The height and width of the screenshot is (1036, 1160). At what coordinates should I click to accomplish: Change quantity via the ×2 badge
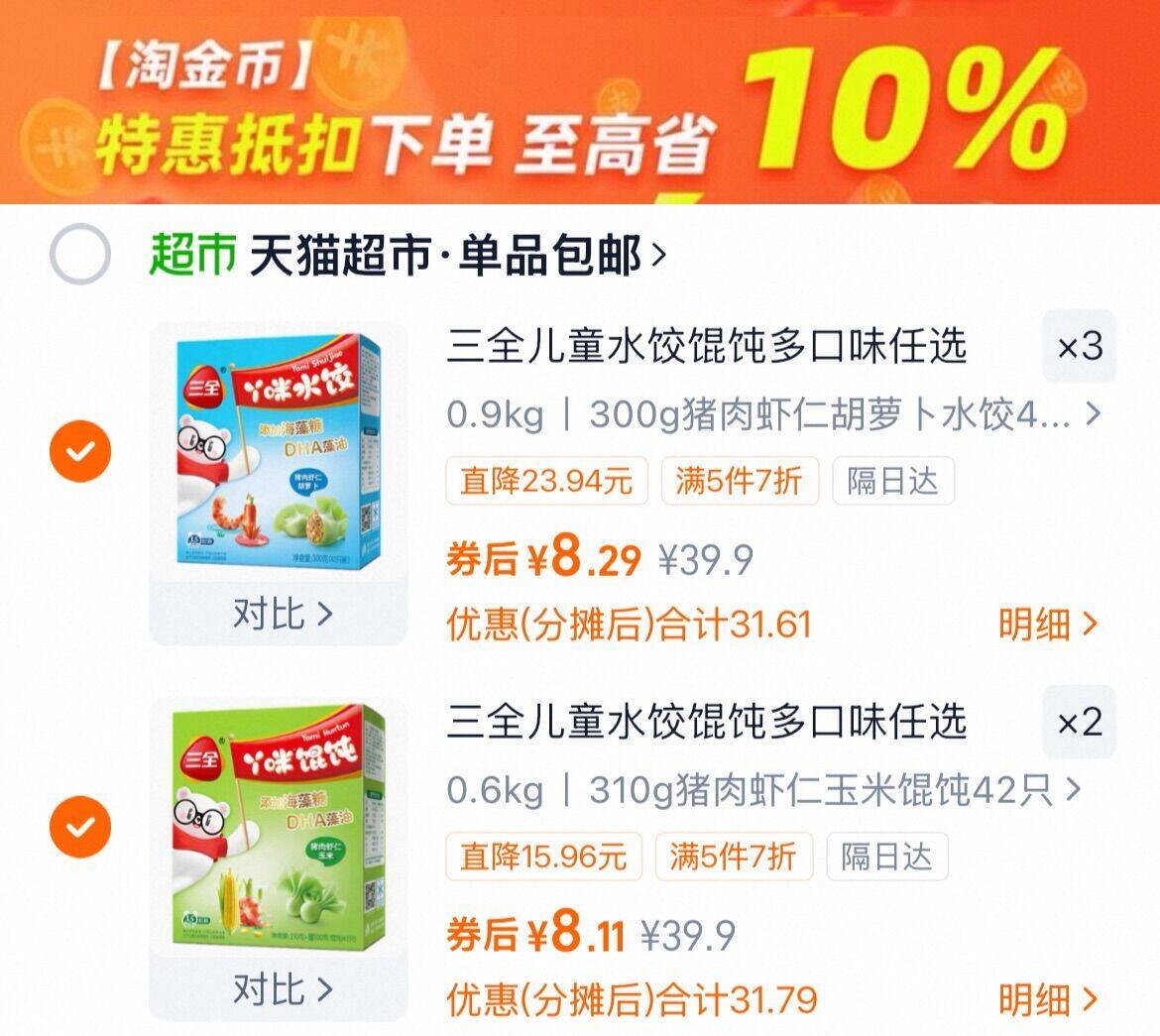pyautogui.click(x=1080, y=723)
